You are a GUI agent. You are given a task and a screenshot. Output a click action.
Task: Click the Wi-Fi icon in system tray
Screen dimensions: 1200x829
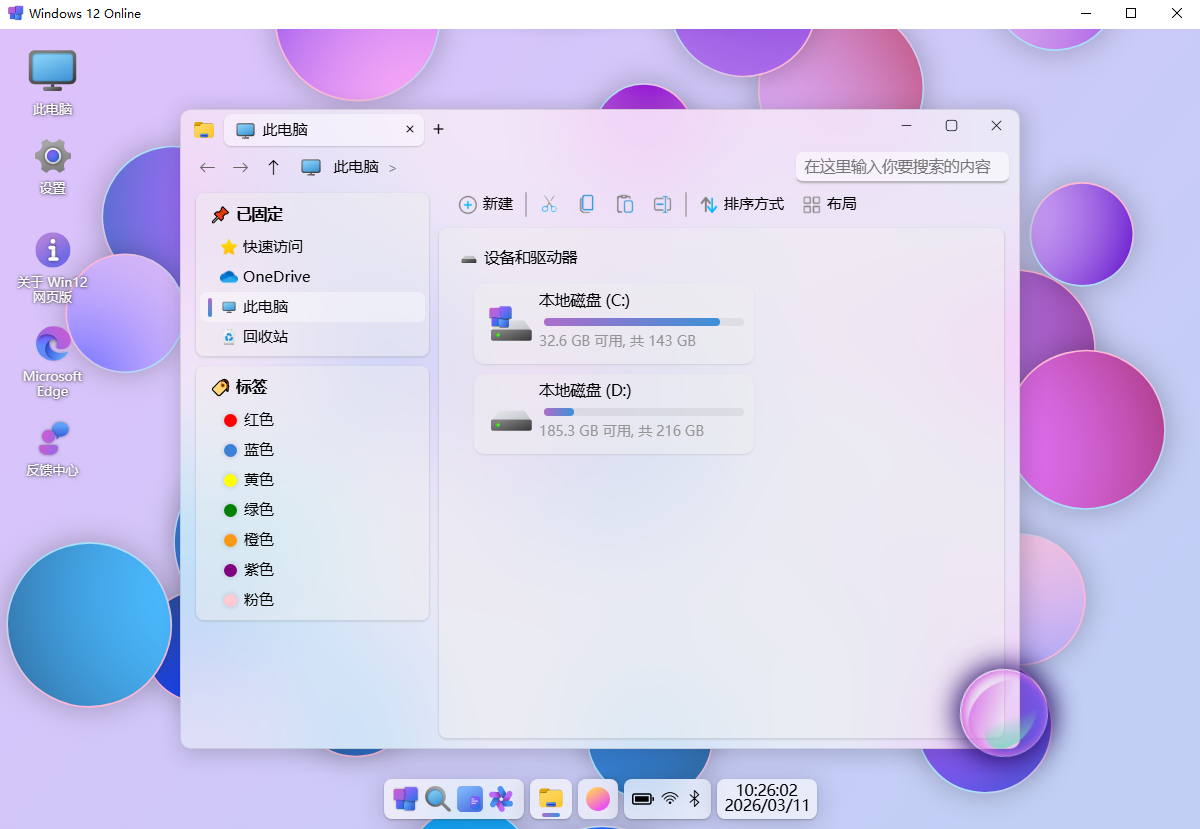click(x=670, y=798)
